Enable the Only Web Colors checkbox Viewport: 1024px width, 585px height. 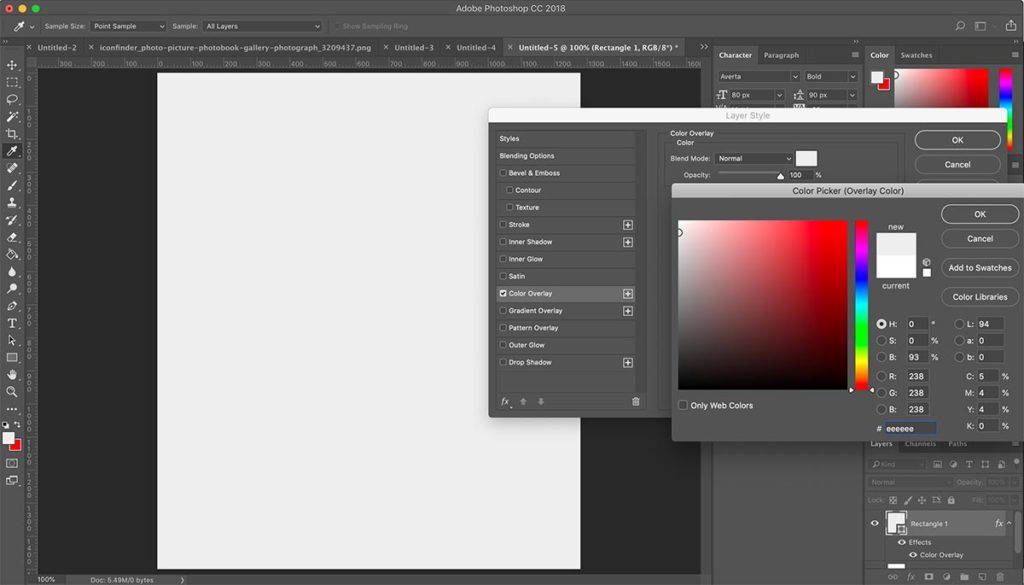pos(683,405)
